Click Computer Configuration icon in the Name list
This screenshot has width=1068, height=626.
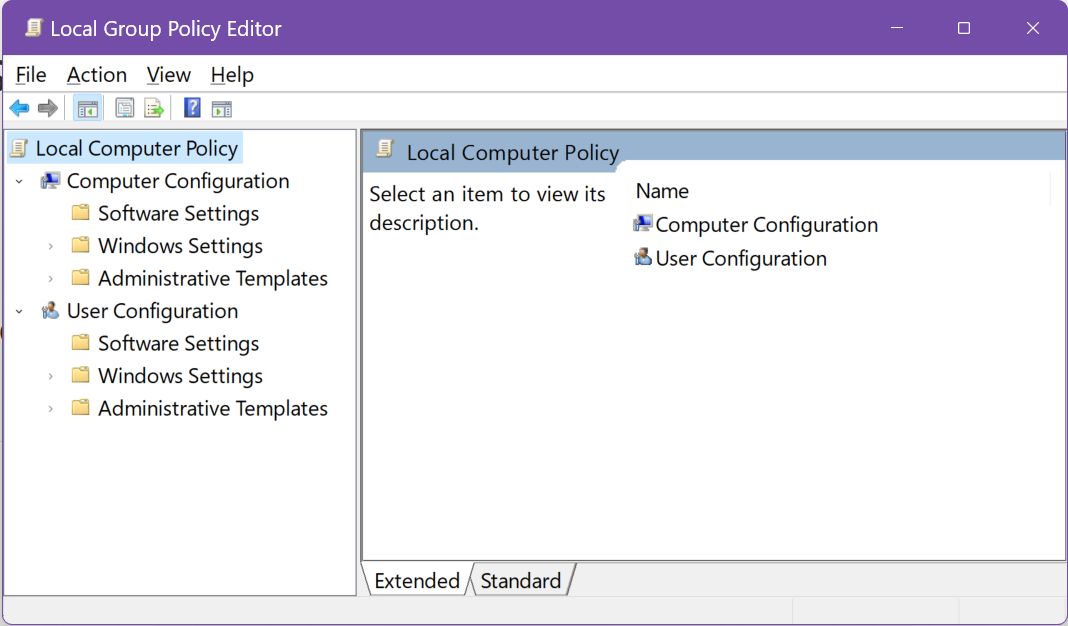pyautogui.click(x=642, y=223)
